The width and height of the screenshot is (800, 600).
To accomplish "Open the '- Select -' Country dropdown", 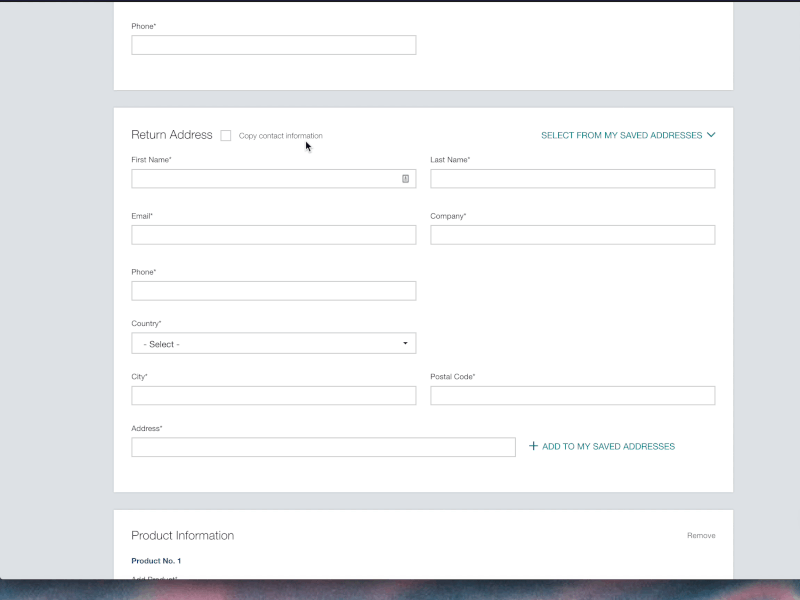I will [273, 343].
